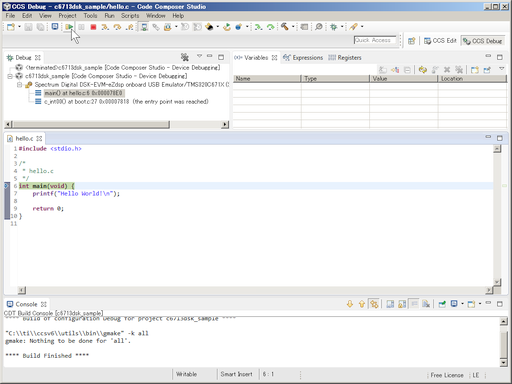This screenshot has height=384, width=512.
Task: Toggle Show Type Names in Variables toolbar
Action: pos(383,70)
